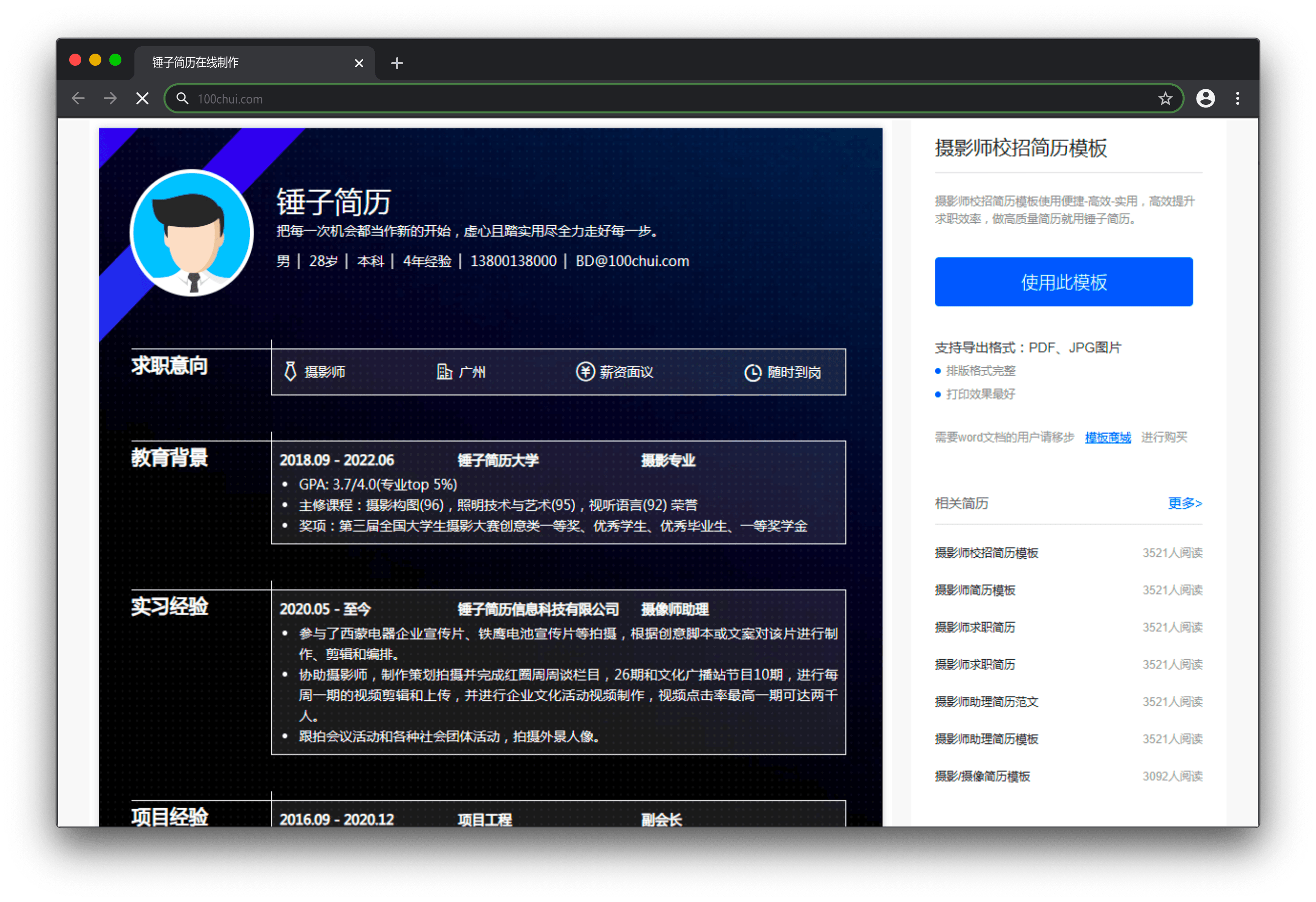The height and width of the screenshot is (902, 1316).
Task: Stop page loading with X icon
Action: (x=143, y=99)
